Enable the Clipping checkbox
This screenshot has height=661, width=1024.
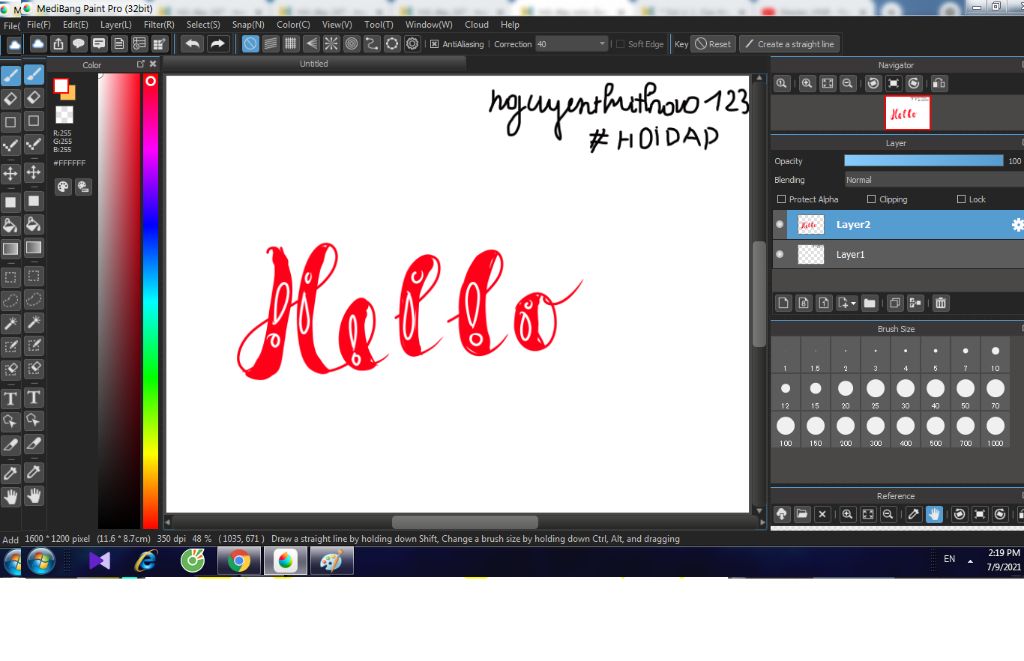[x=871, y=199]
